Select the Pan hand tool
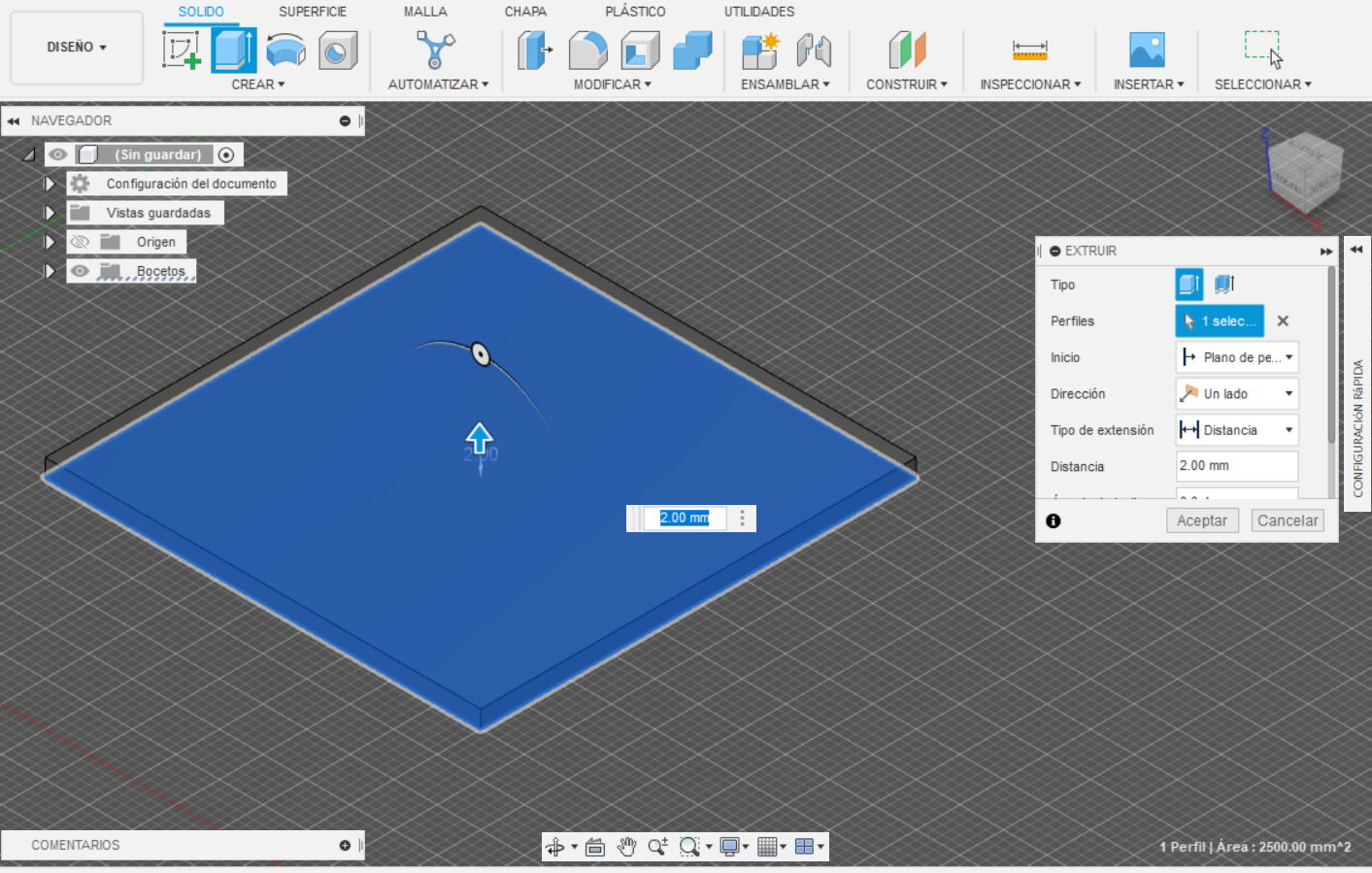This screenshot has width=1372, height=873. click(627, 847)
